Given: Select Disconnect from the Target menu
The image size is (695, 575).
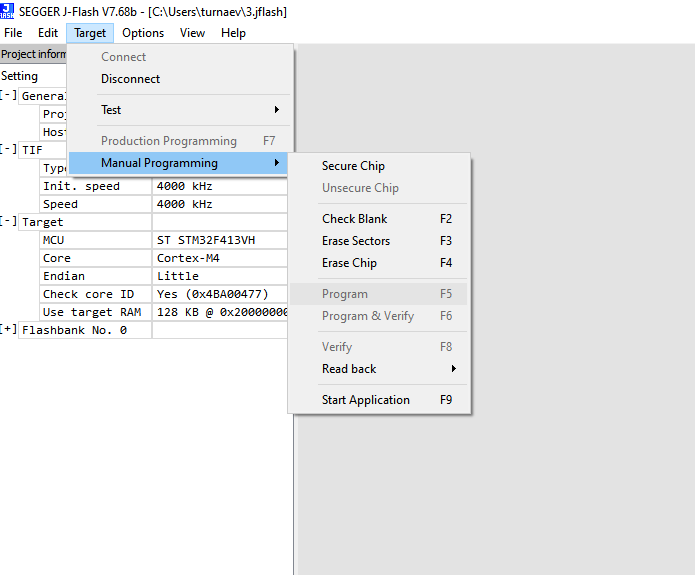Looking at the screenshot, I should [x=181, y=79].
